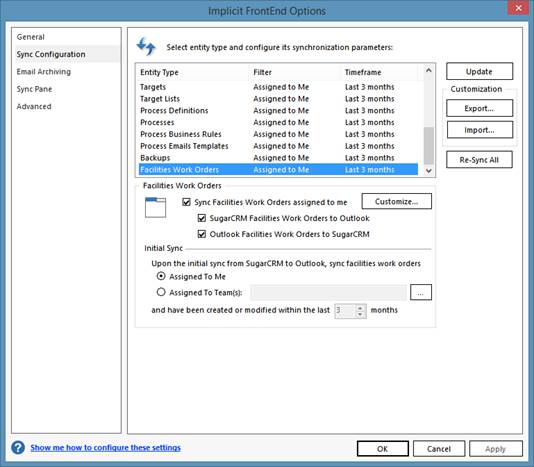The image size is (534, 467).
Task: Toggle Outlook Facilities Work Orders to SugarCRM
Action: coord(202,234)
